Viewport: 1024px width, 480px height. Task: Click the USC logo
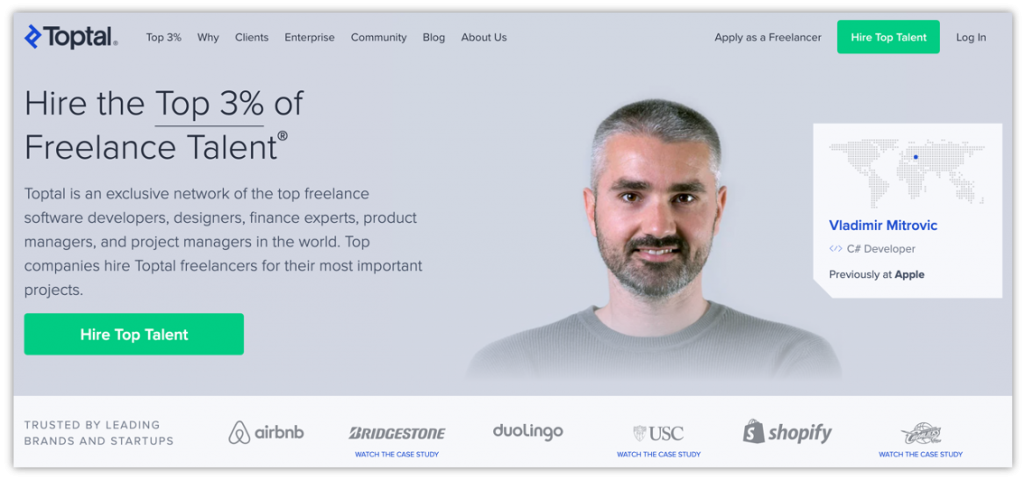point(658,433)
